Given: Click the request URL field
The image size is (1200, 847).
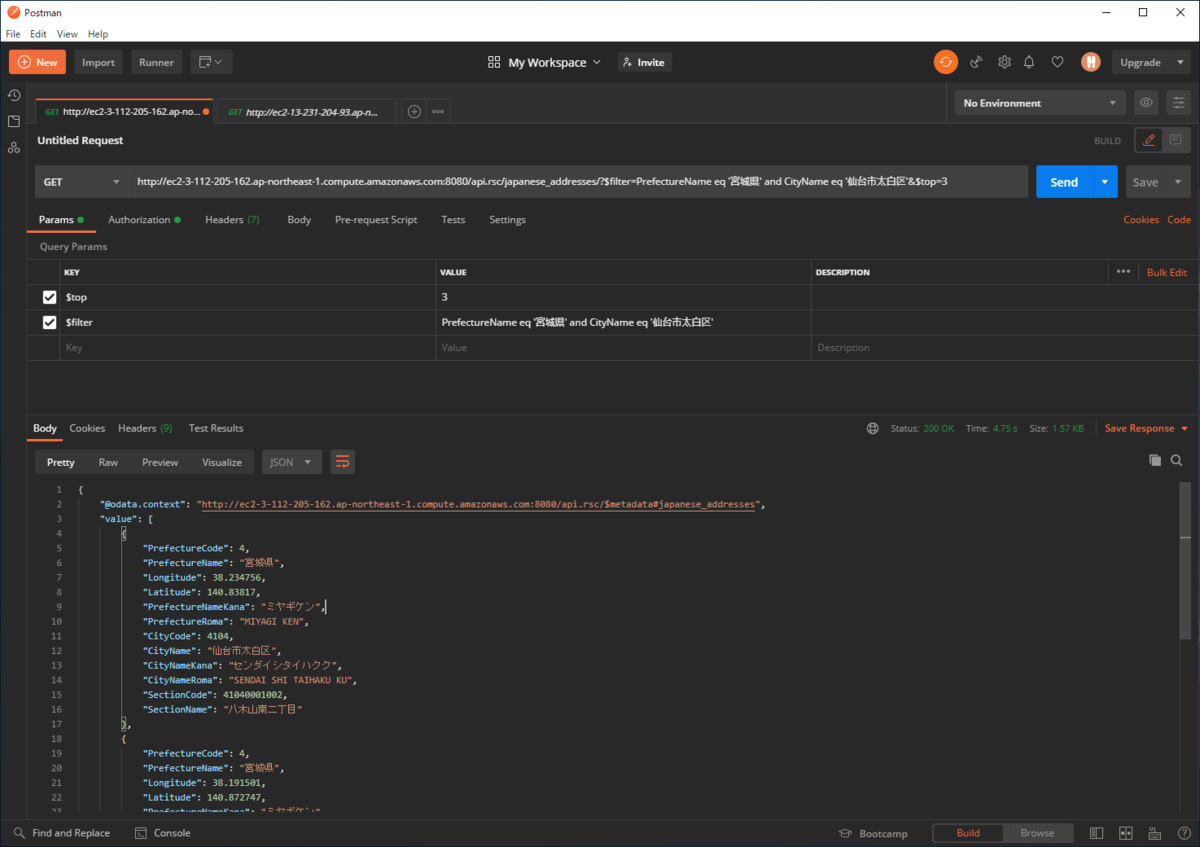Looking at the screenshot, I should (x=578, y=182).
